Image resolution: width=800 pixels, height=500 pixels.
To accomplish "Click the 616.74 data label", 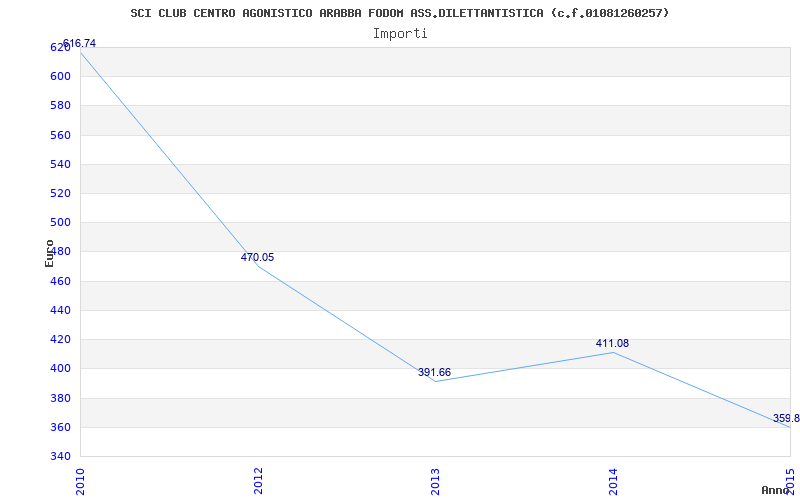I will 79,43.
